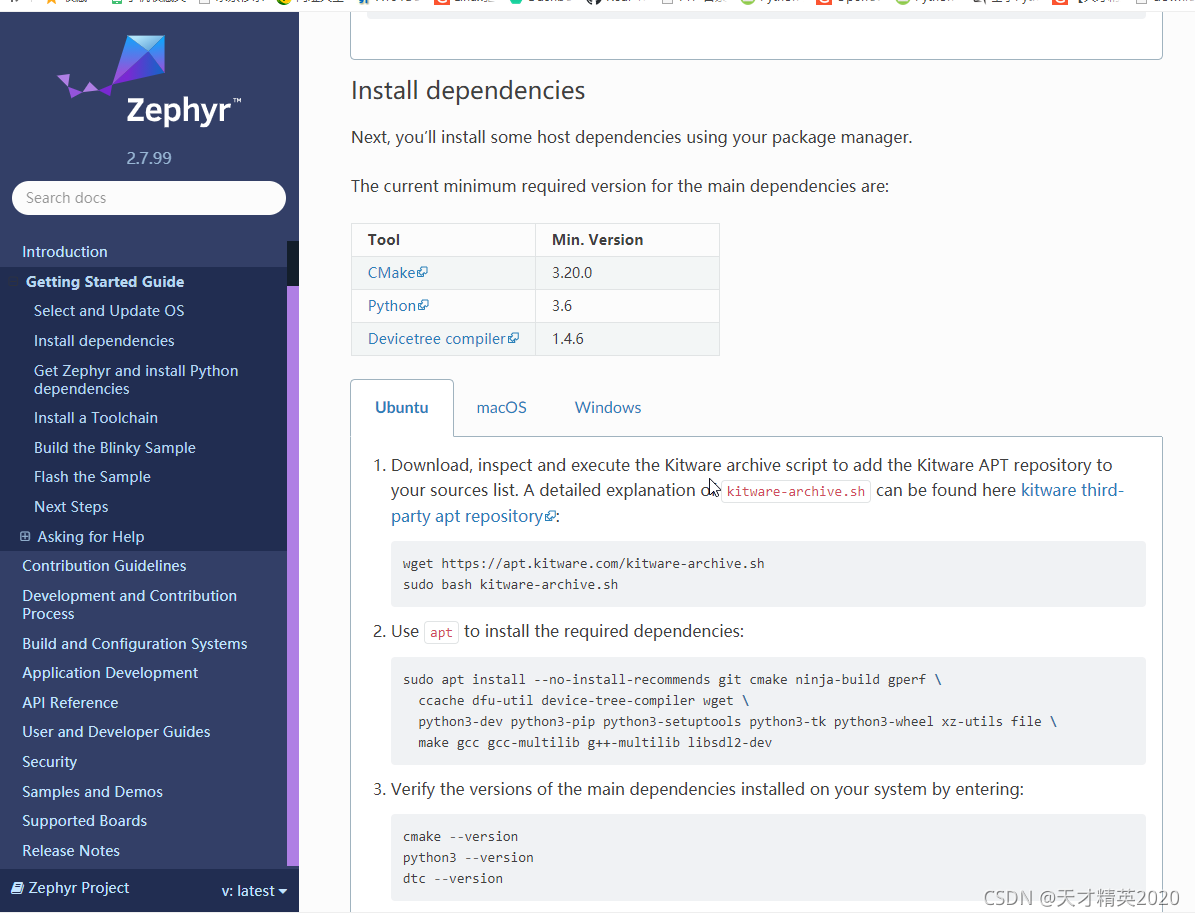
Task: Click the sidebar purple scrollbar
Action: click(x=293, y=576)
